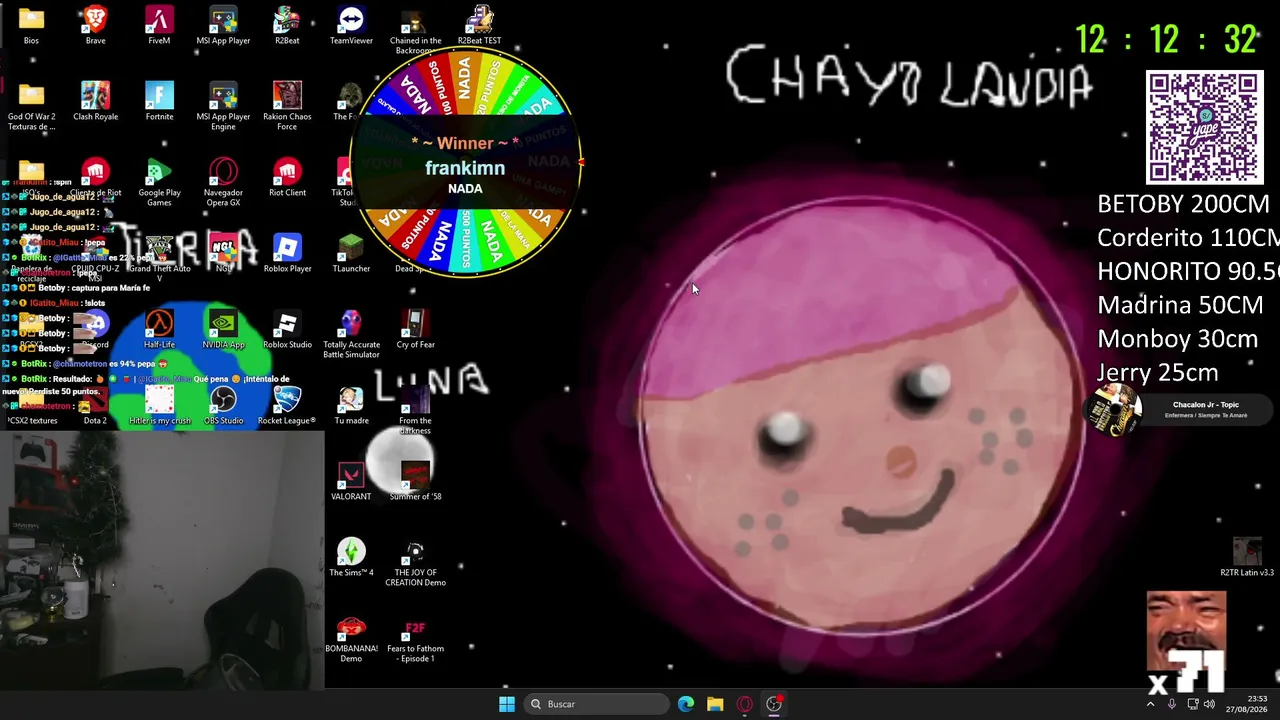Click the OBS Studio desktop shortcut

(x=223, y=406)
